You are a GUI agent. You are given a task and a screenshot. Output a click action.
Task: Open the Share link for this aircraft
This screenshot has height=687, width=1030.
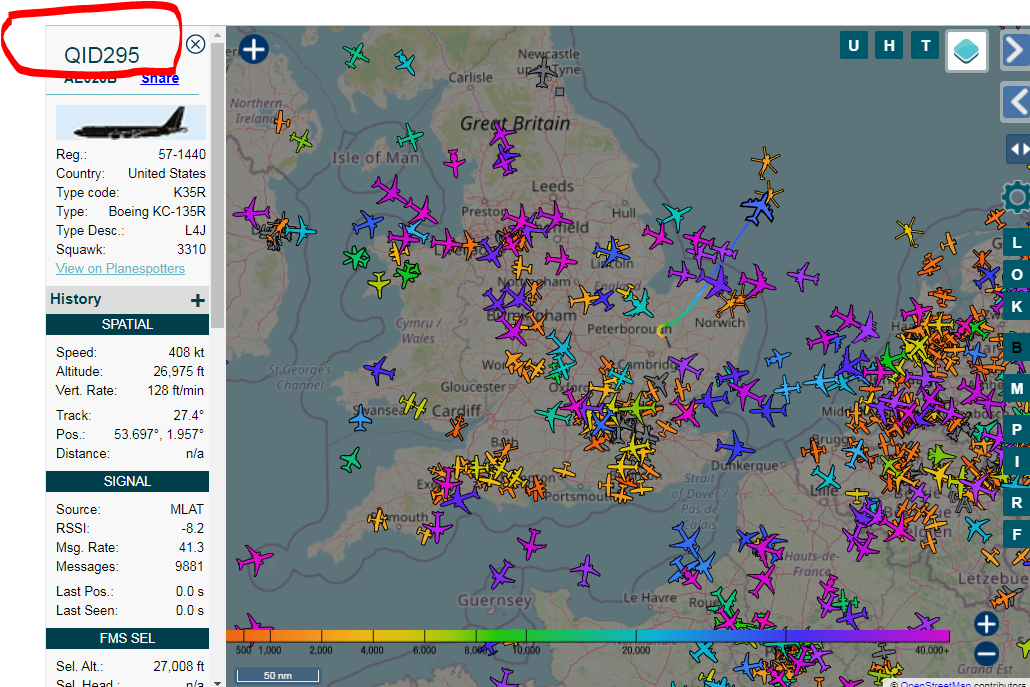click(x=160, y=79)
